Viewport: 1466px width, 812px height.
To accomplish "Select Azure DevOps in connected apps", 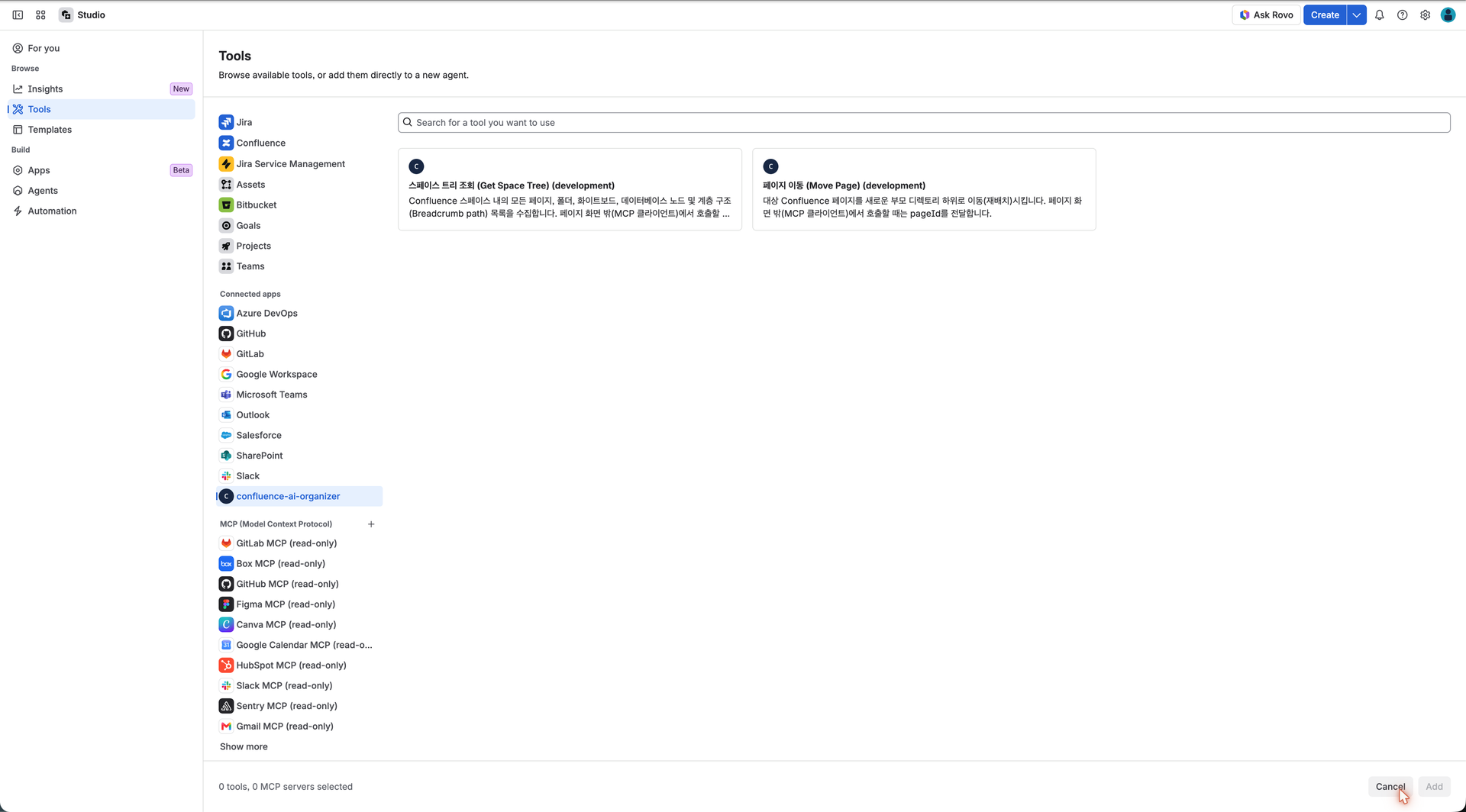I will pos(299,314).
